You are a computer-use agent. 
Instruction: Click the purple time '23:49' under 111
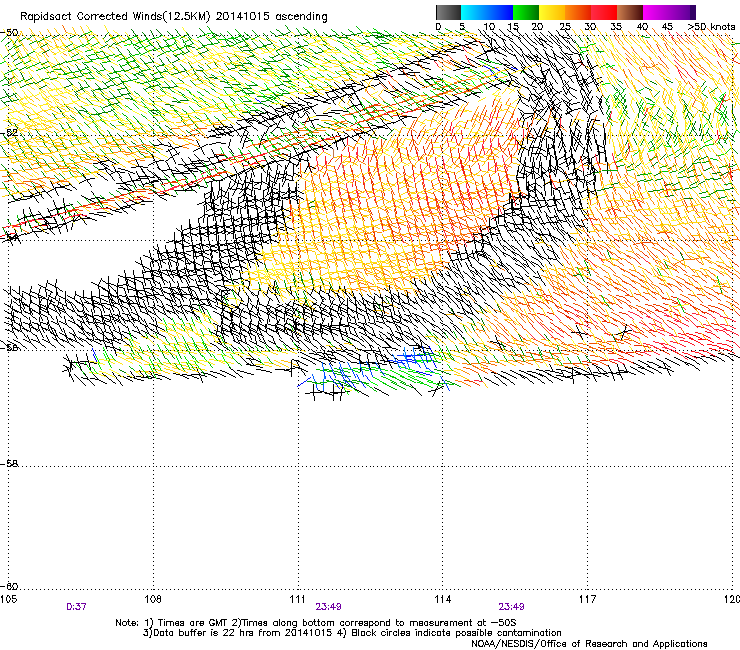click(x=328, y=607)
